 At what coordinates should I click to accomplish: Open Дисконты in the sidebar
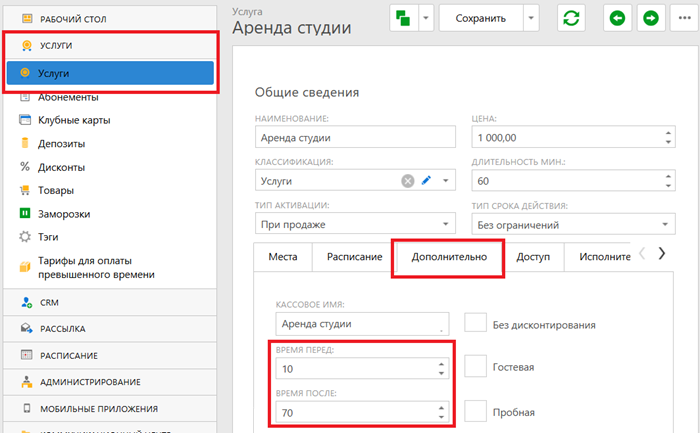click(62, 167)
